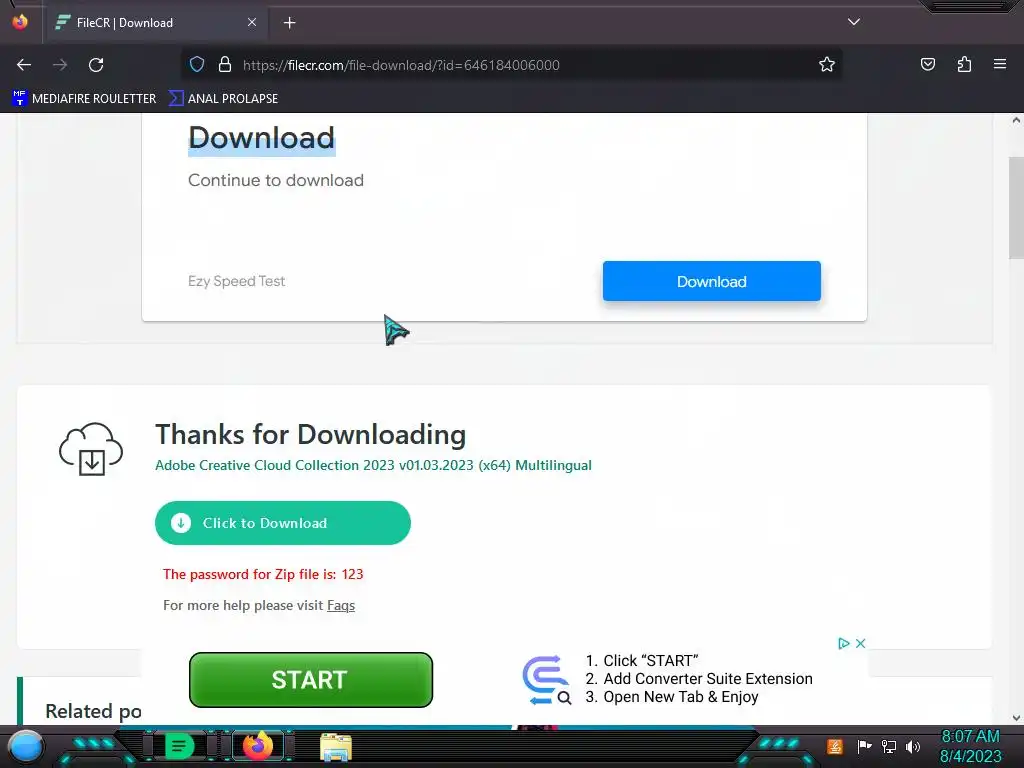The image size is (1024, 768).
Task: Click the forward navigation arrow
Action: click(60, 65)
